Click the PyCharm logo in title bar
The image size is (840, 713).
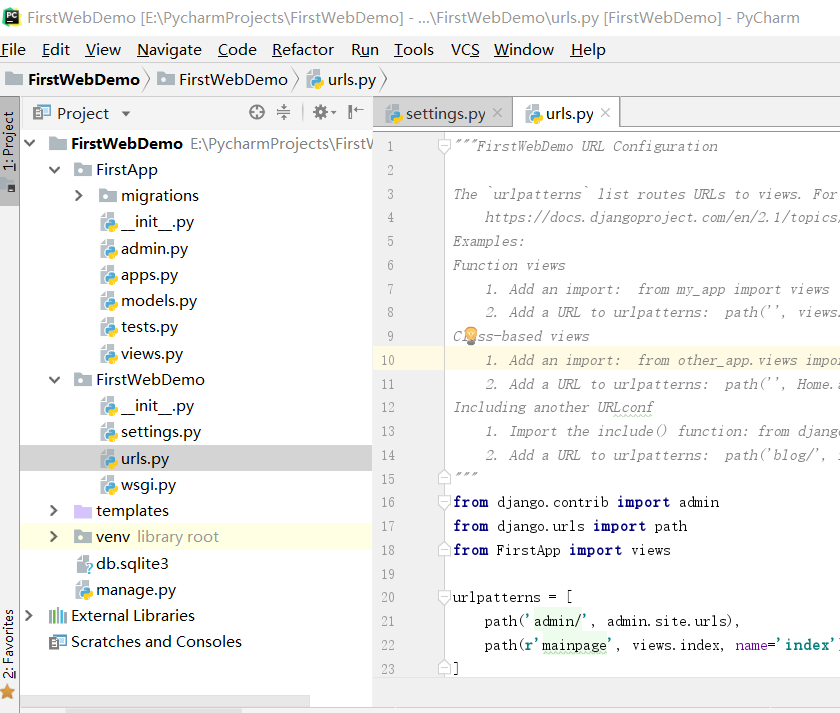(11, 17)
